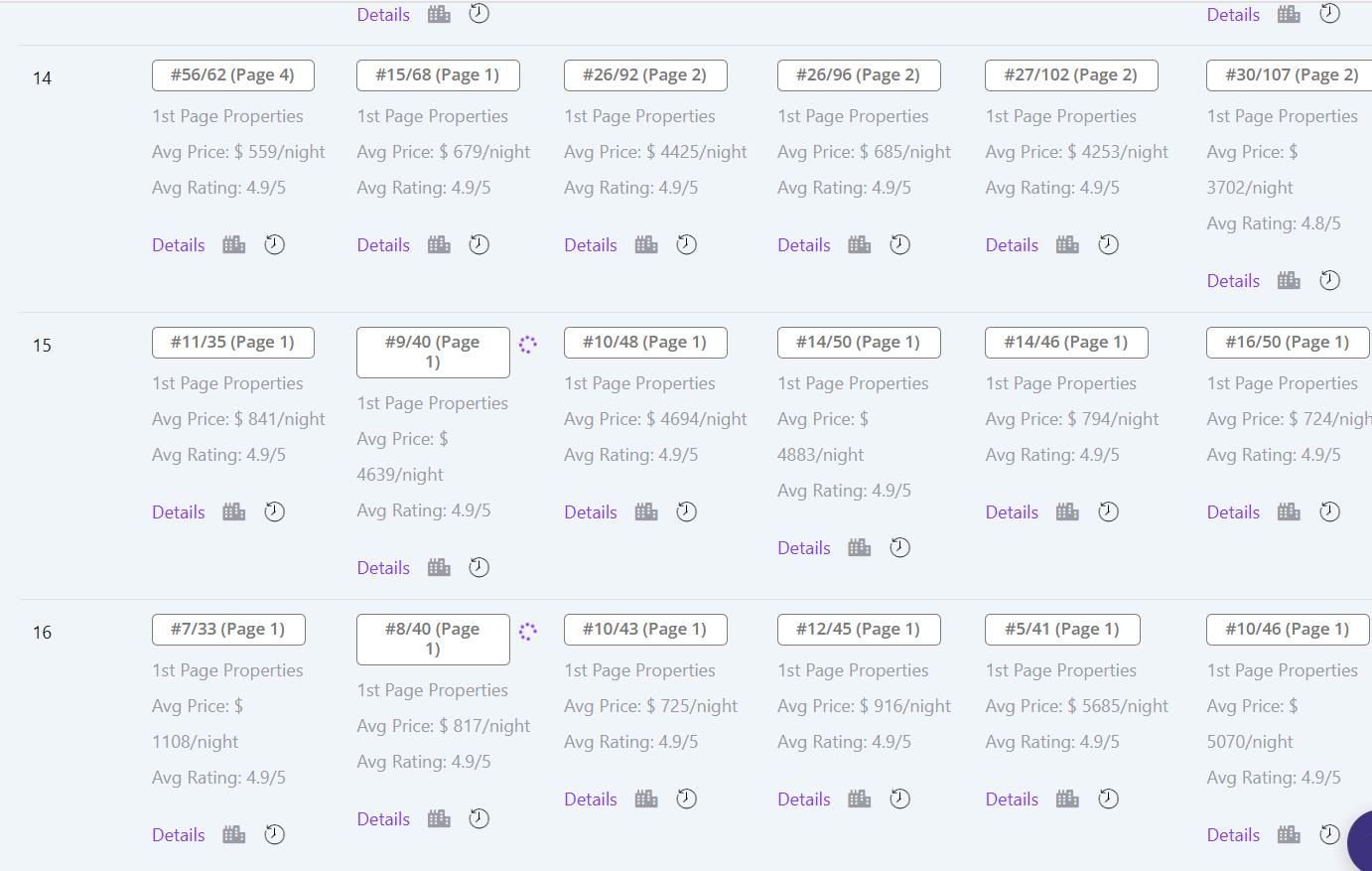Click history clock icon under #8/40 (Page 1)
Image resolution: width=1372 pixels, height=871 pixels.
tap(480, 818)
